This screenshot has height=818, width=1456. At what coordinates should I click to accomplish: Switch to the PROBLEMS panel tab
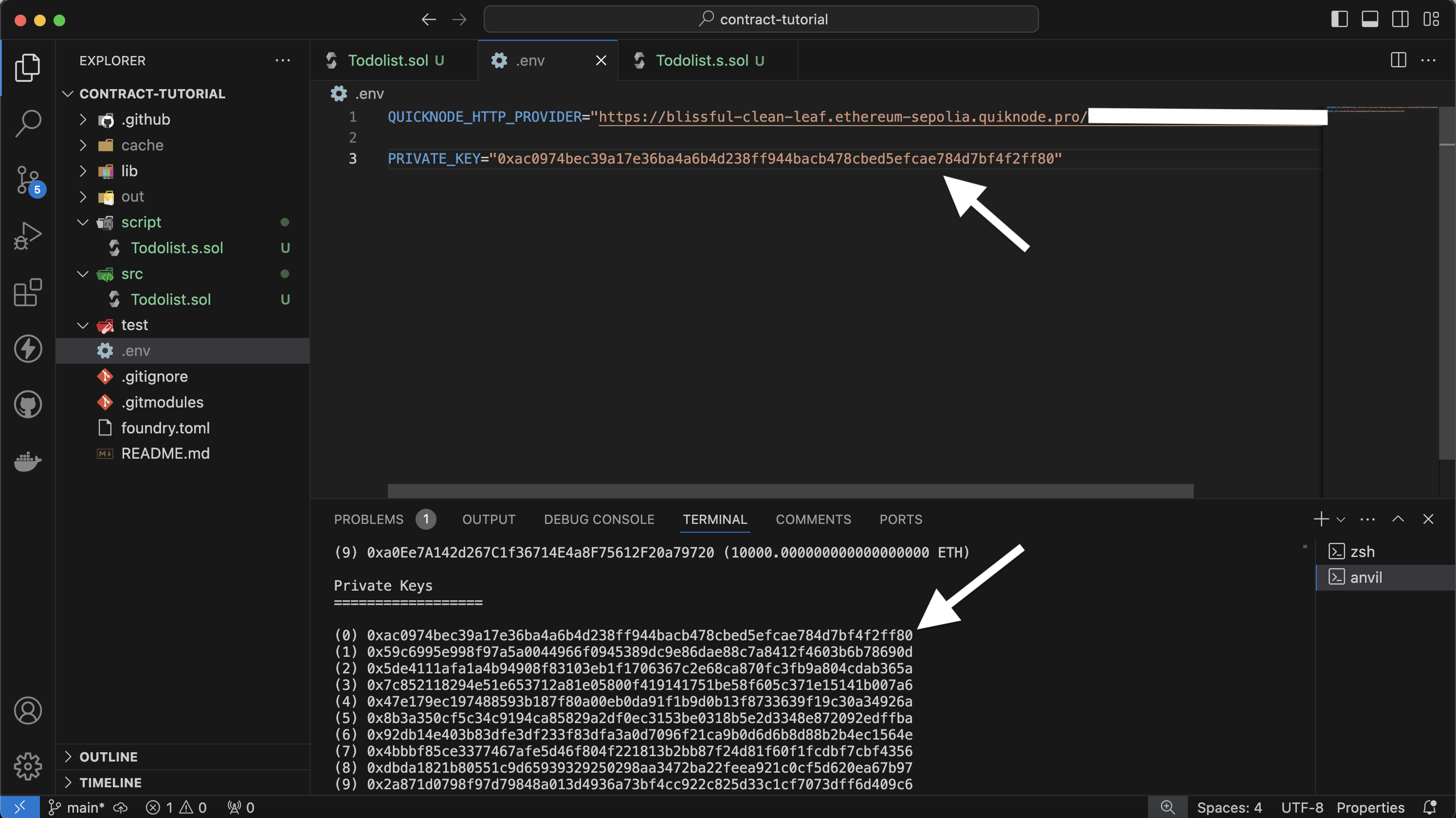(x=368, y=520)
